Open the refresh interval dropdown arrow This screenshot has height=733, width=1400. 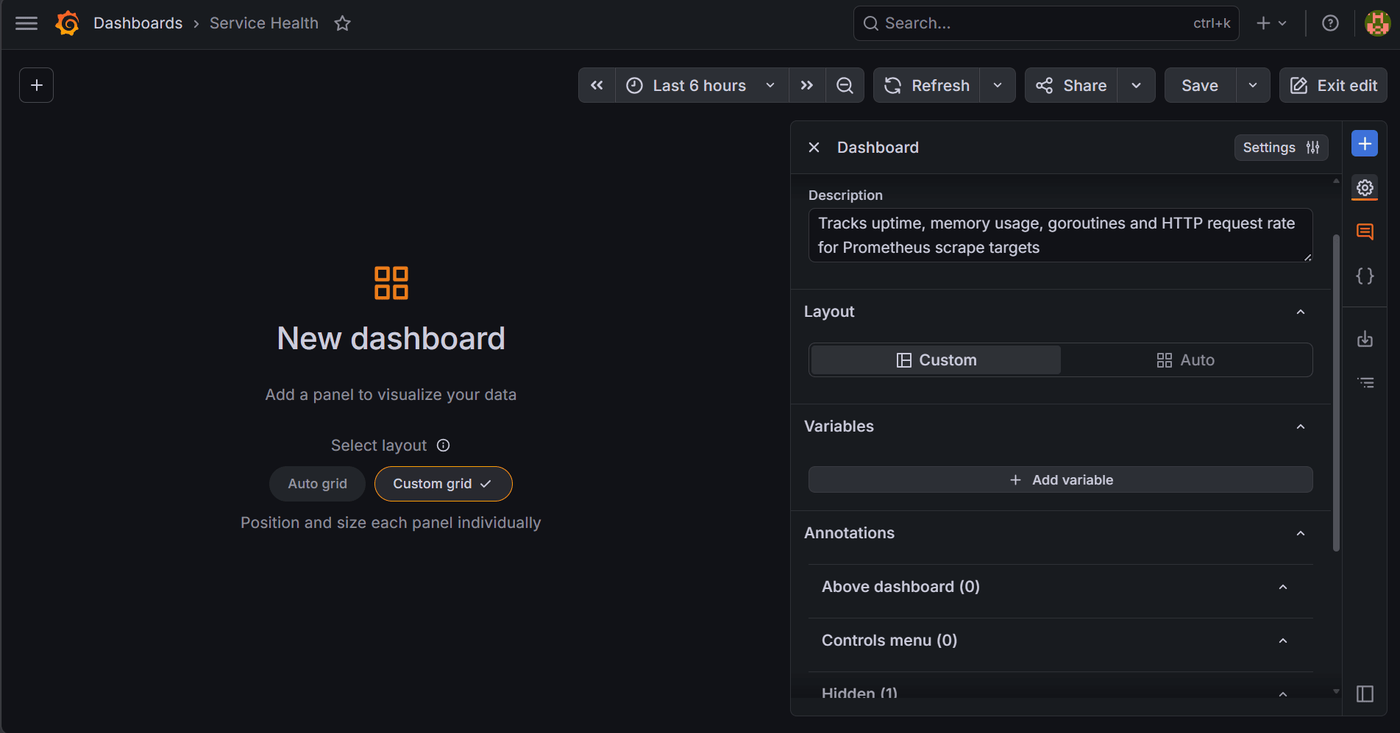(x=997, y=86)
